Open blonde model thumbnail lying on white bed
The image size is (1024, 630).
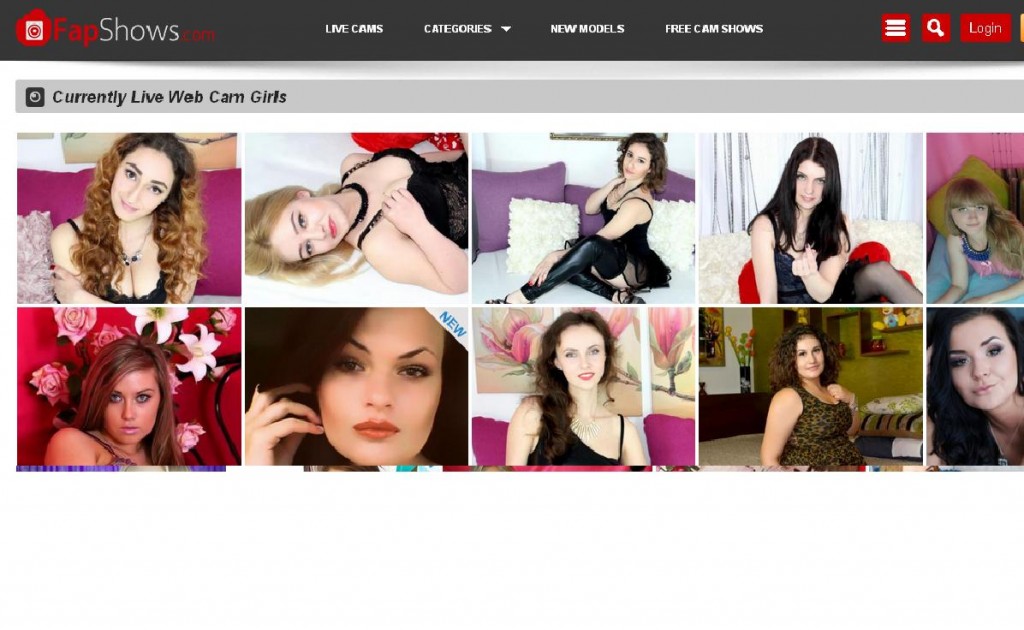[356, 218]
